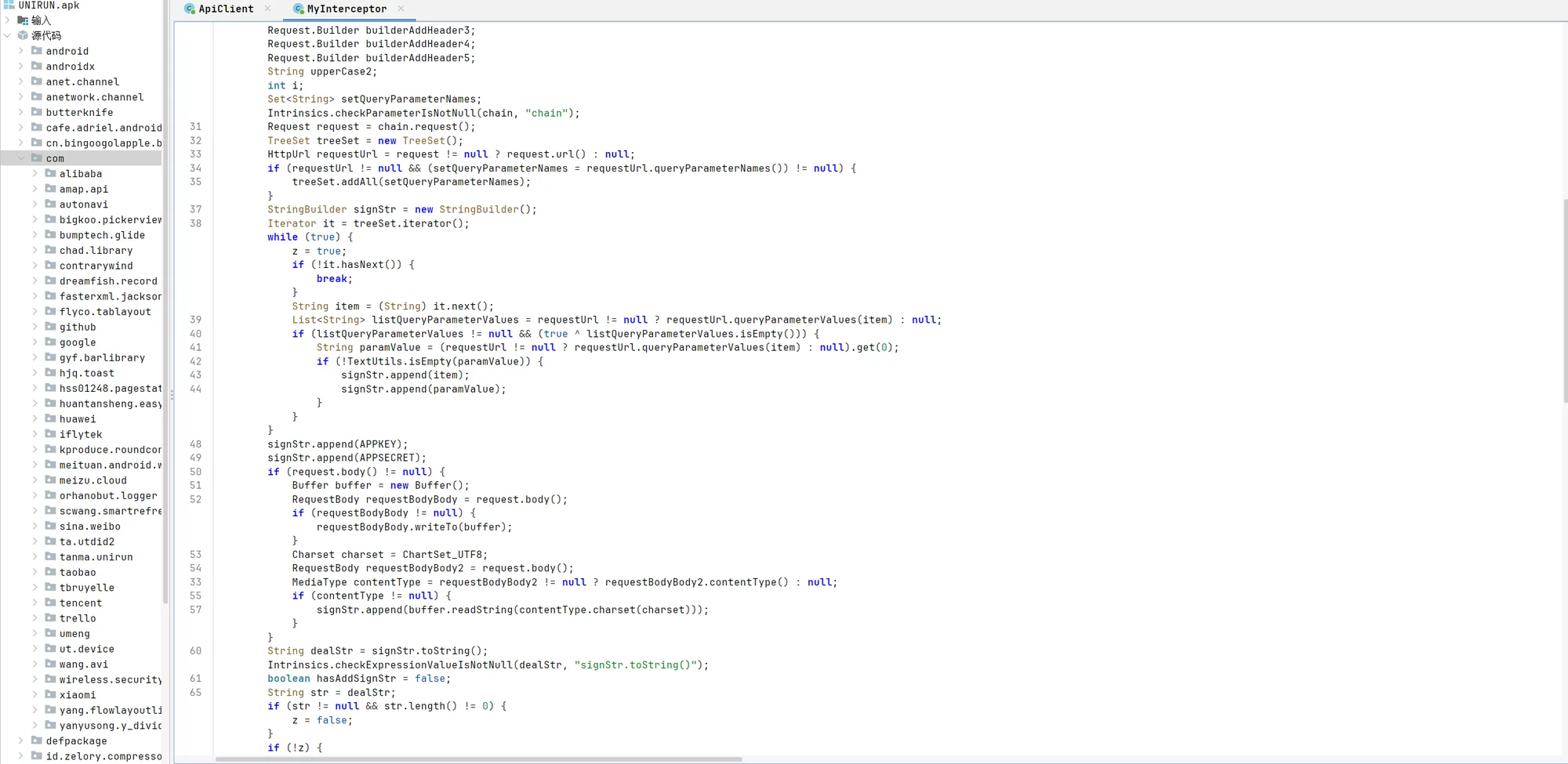Click the tencent package folder icon
1568x764 pixels.
51,603
